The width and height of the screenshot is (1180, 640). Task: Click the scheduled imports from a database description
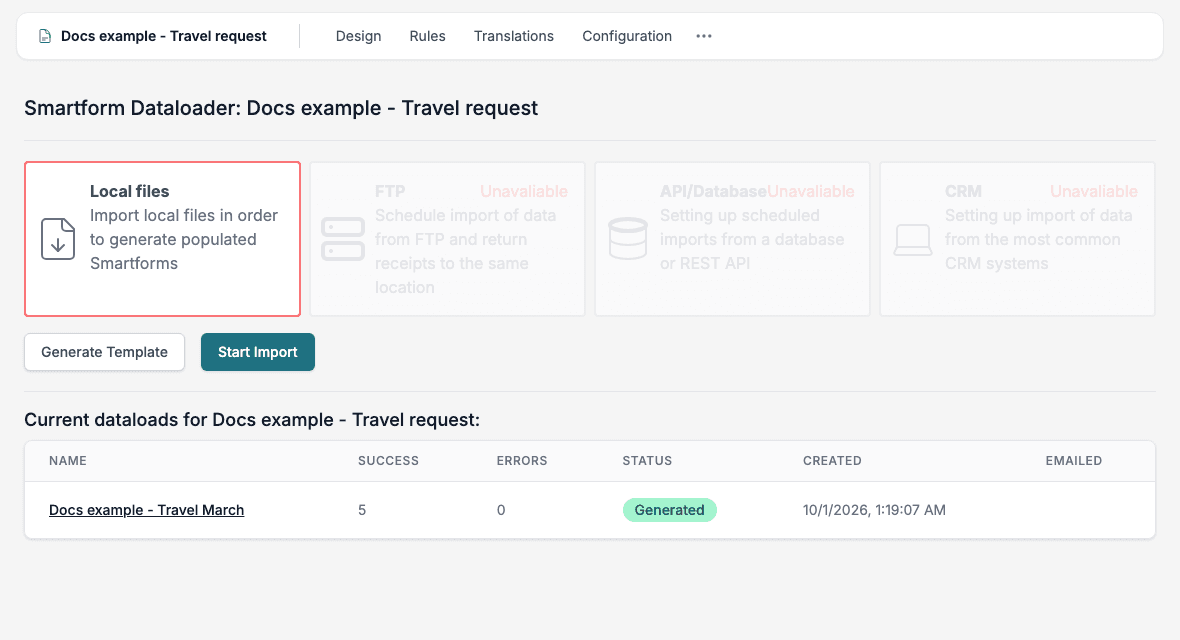coord(752,239)
